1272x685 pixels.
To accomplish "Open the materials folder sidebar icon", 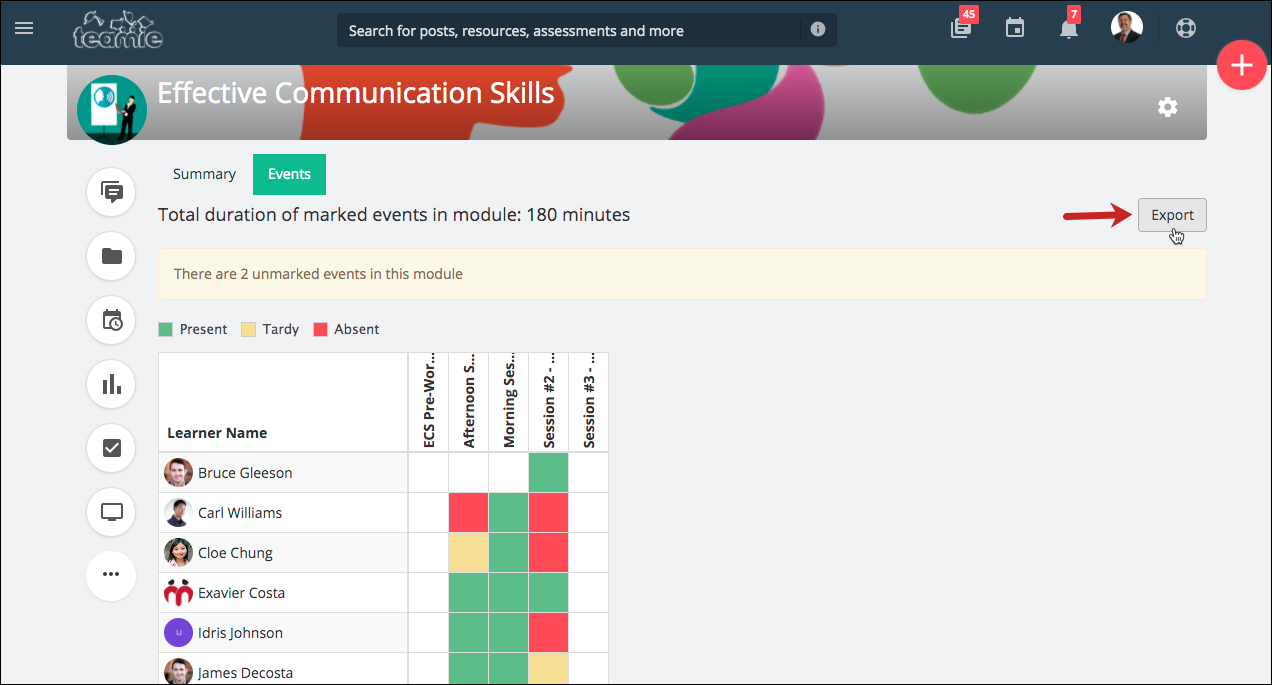I will [112, 256].
